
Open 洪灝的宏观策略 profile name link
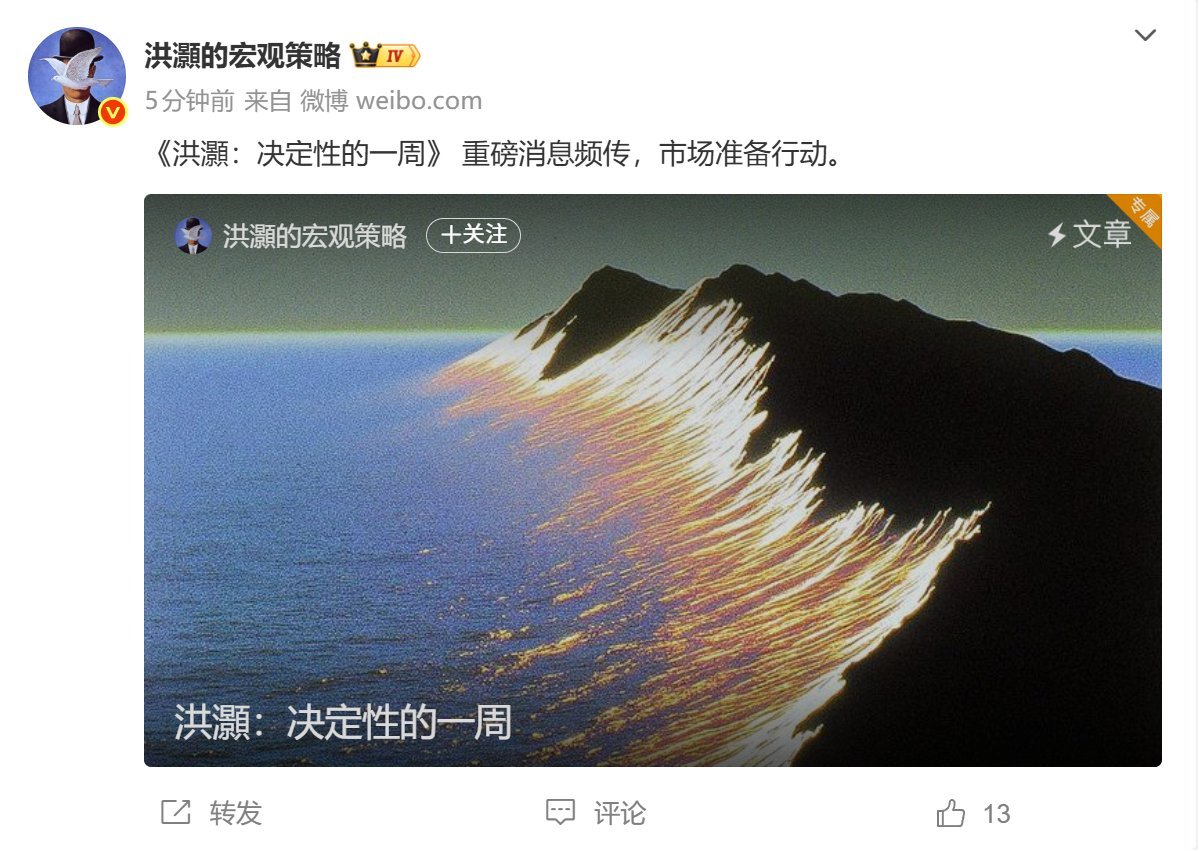pyautogui.click(x=242, y=56)
